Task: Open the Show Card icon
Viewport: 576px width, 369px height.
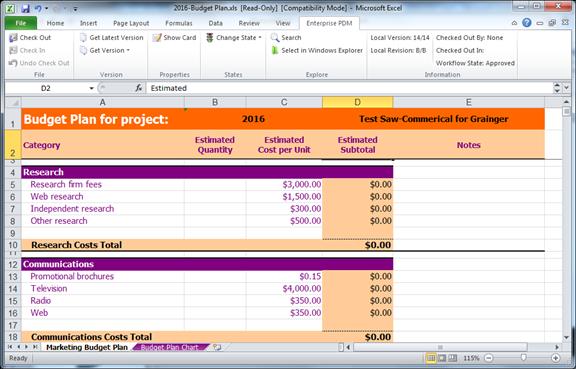Action: coord(157,37)
